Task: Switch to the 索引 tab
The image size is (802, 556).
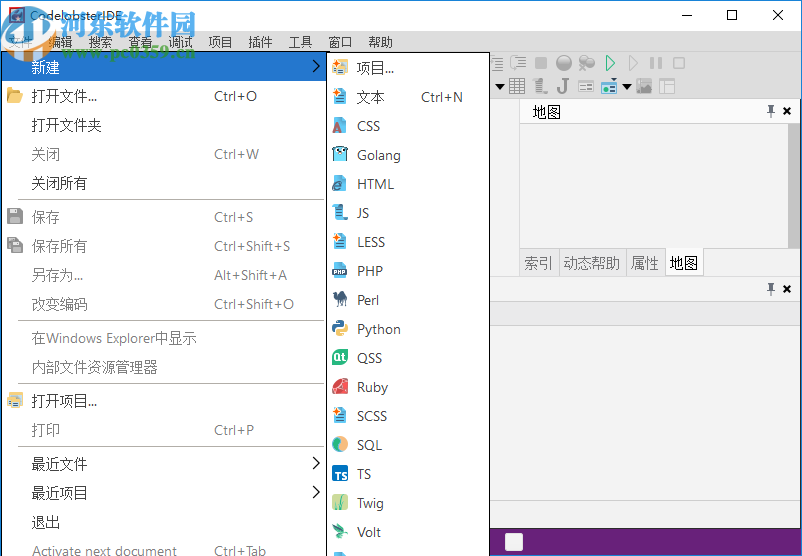Action: (x=538, y=263)
